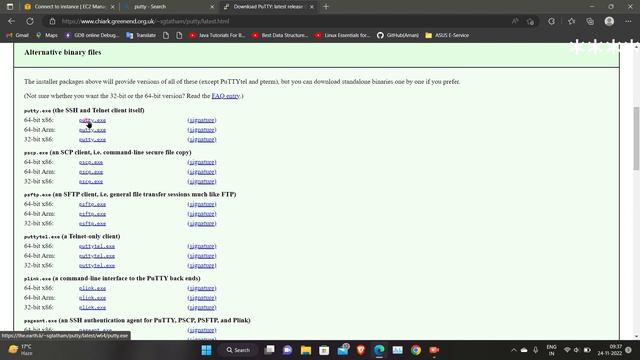Open the browser Favorites star icon
The width and height of the screenshot is (640, 360).
point(571,21)
